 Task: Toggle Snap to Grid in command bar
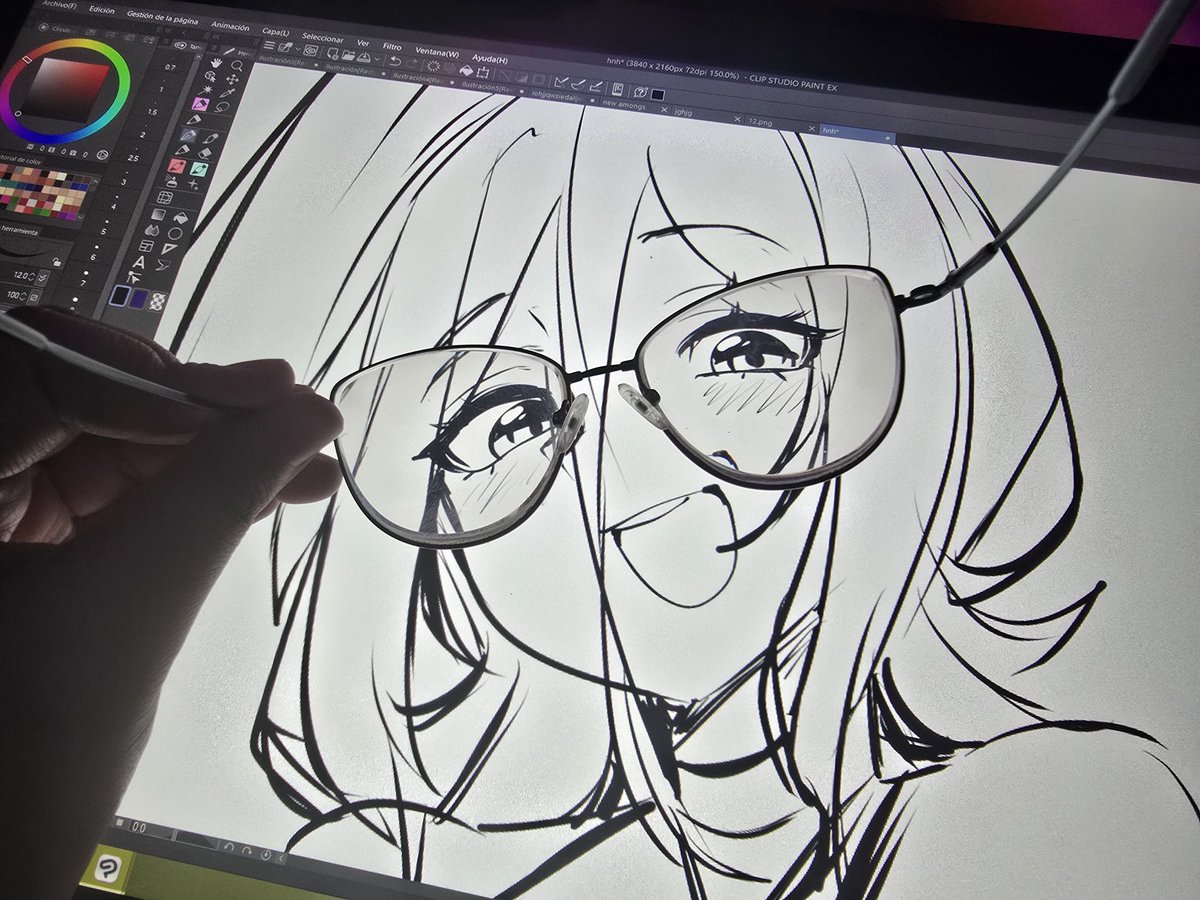tap(596, 86)
